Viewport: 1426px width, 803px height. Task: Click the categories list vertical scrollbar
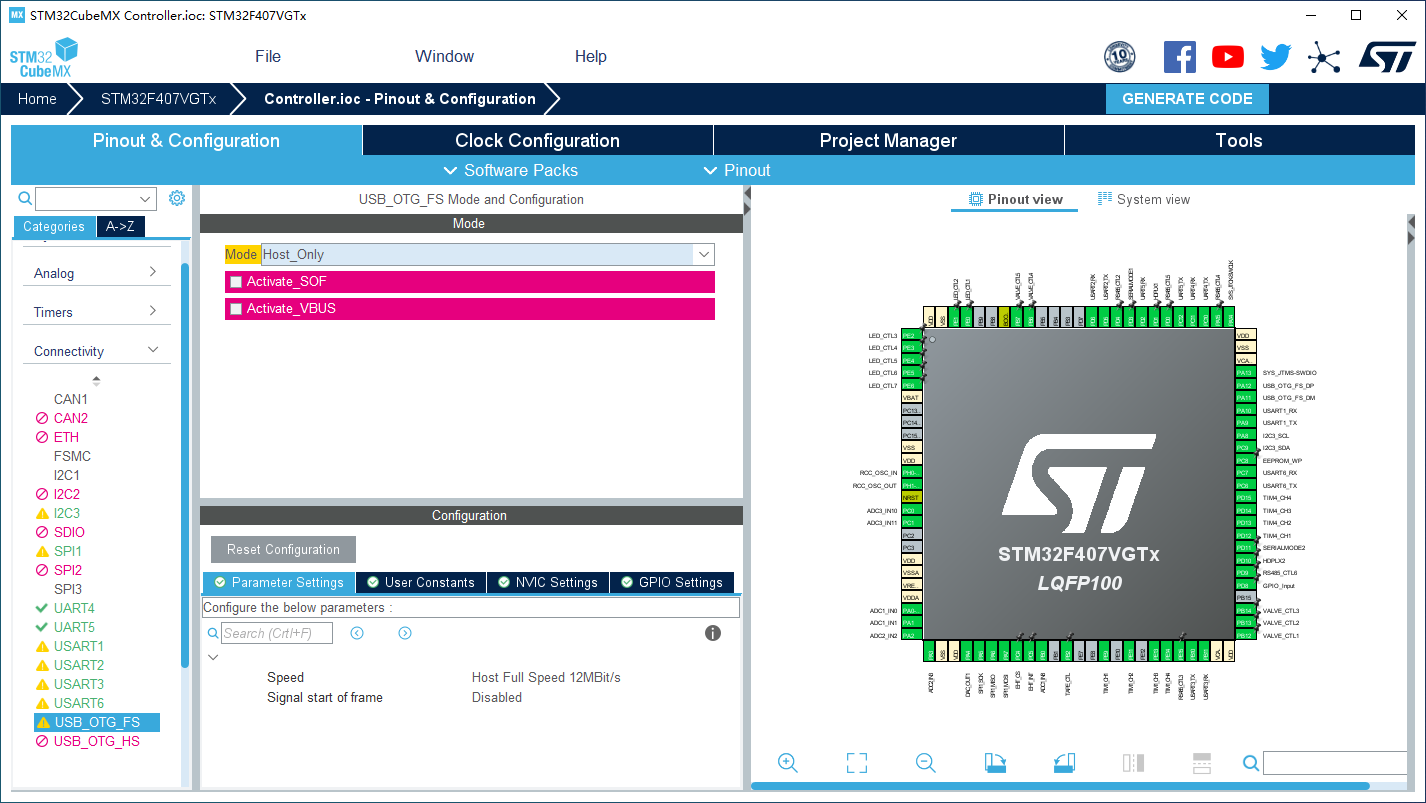[185, 465]
